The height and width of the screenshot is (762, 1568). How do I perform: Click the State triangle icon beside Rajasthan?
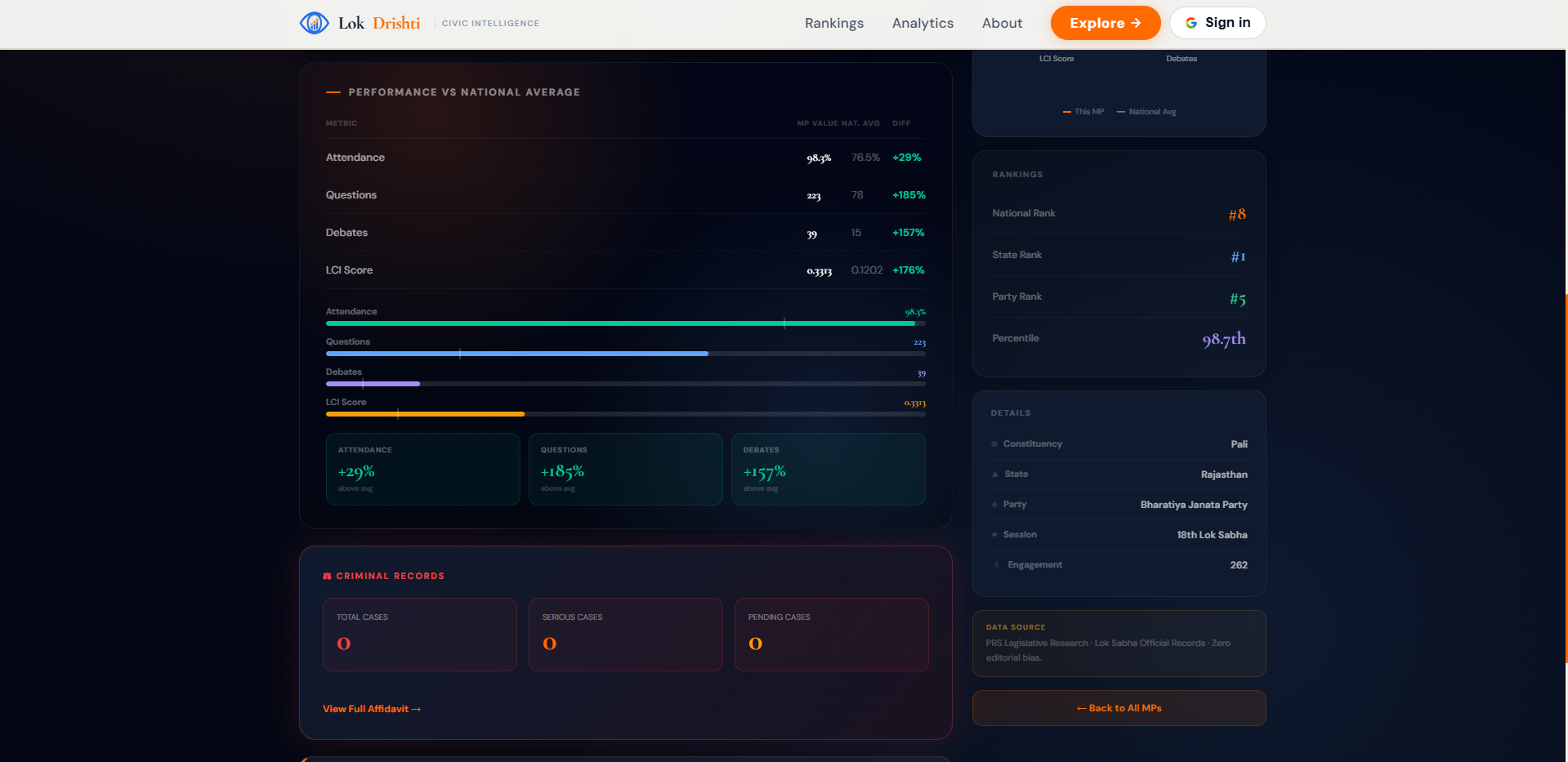pyautogui.click(x=994, y=474)
